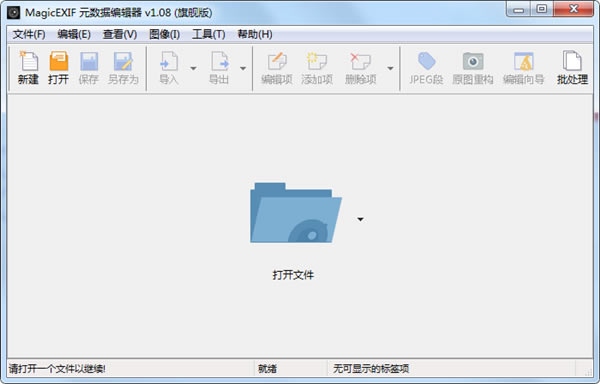The image size is (600, 384).
Task: Minimize the MagicEXIF window
Action: [518, 9]
